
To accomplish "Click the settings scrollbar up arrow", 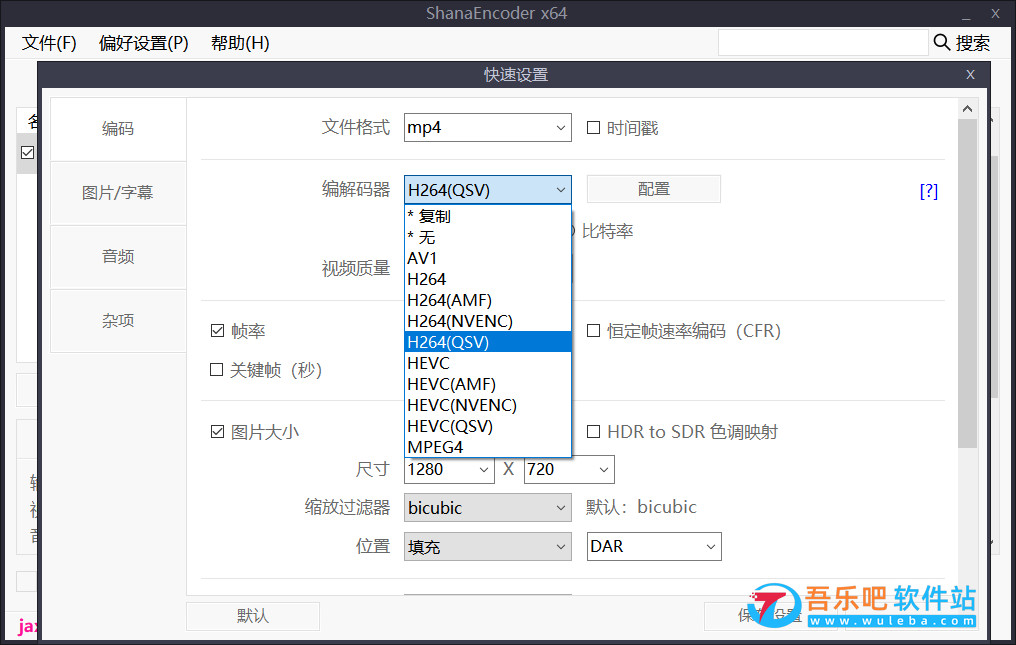I will (967, 108).
